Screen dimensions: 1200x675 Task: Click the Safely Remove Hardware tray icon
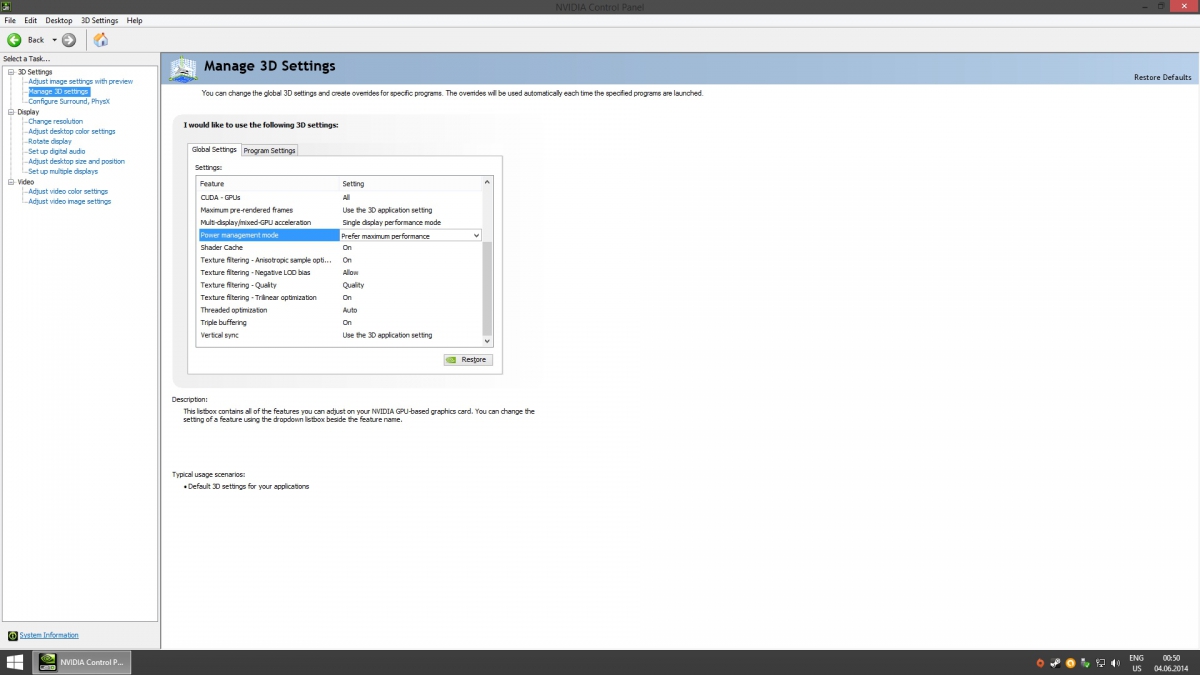click(1085, 663)
